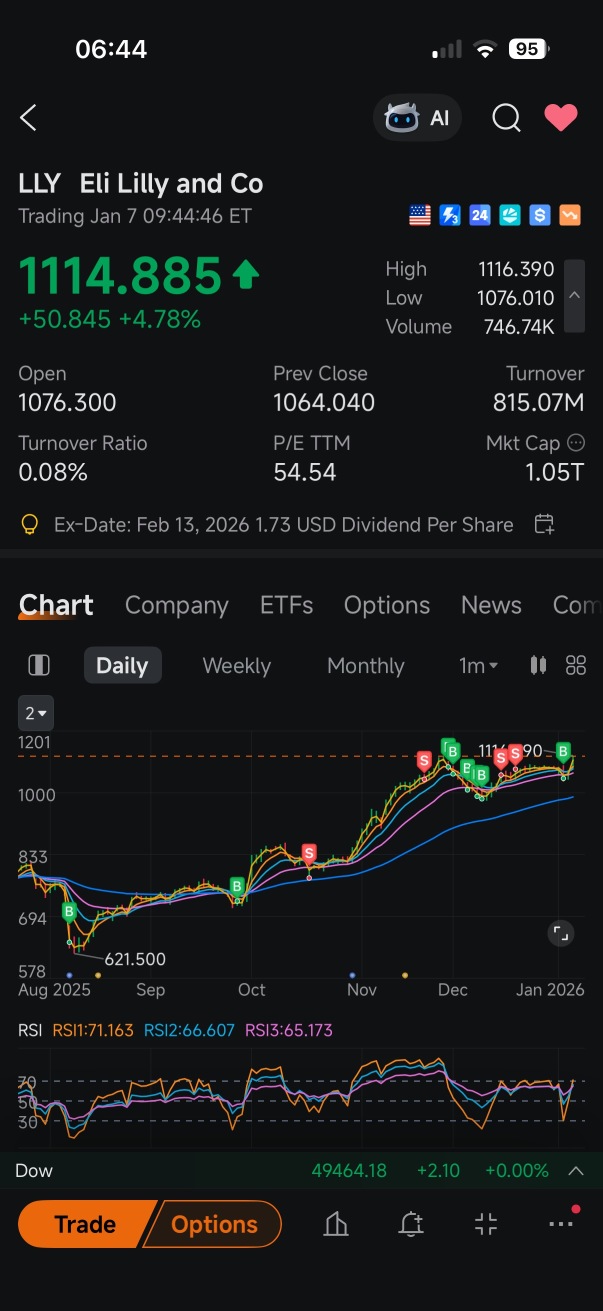Tap the lightning bolt '3' badge
Screen dimensions: 603x1311
(x=450, y=215)
